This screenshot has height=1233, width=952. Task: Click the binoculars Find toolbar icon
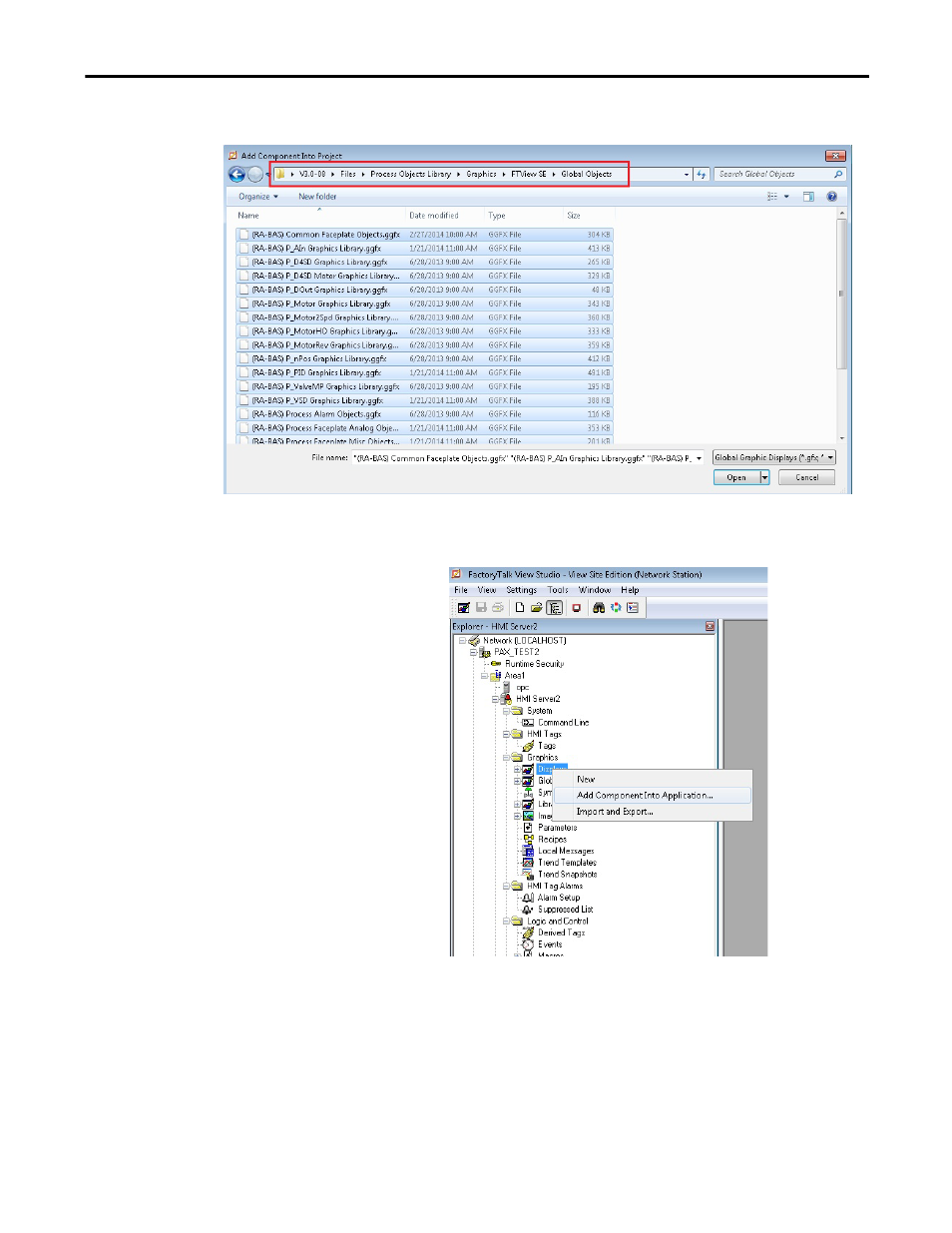point(599,608)
